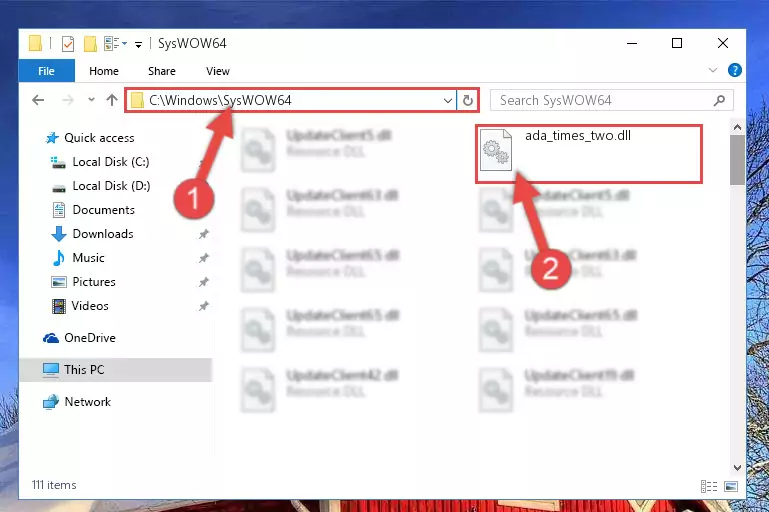
Task: Click the Properties checkmark icon in title bar
Action: [68, 44]
